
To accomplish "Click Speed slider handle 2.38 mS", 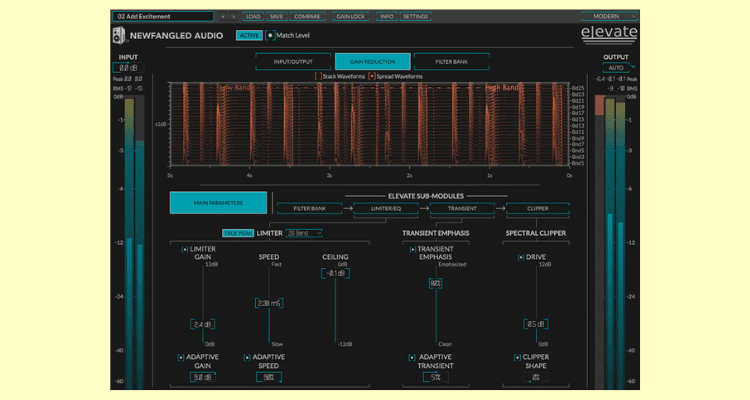I will click(x=269, y=303).
